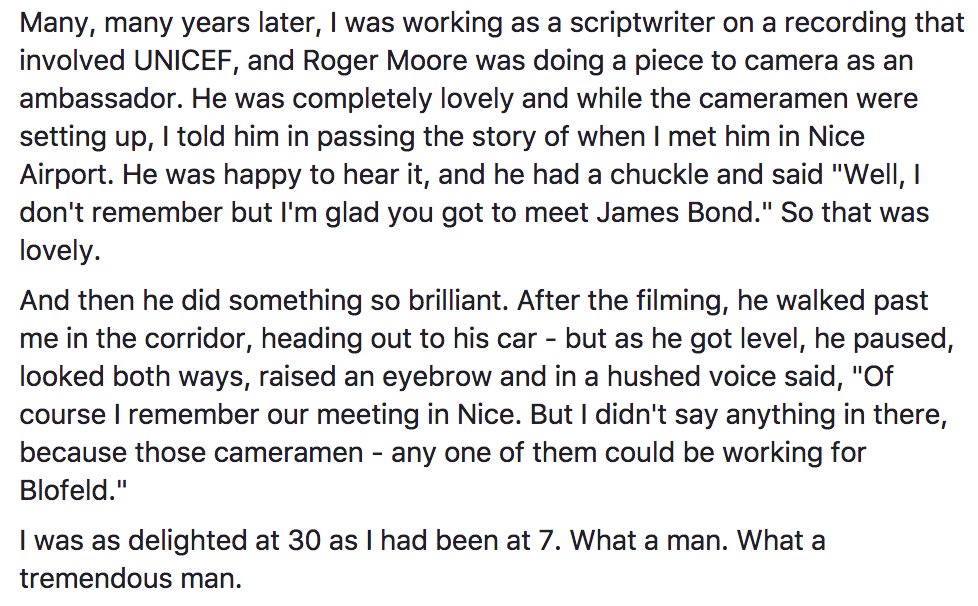Click the name "Blofeld"
This screenshot has width=978, height=606.
75,488
